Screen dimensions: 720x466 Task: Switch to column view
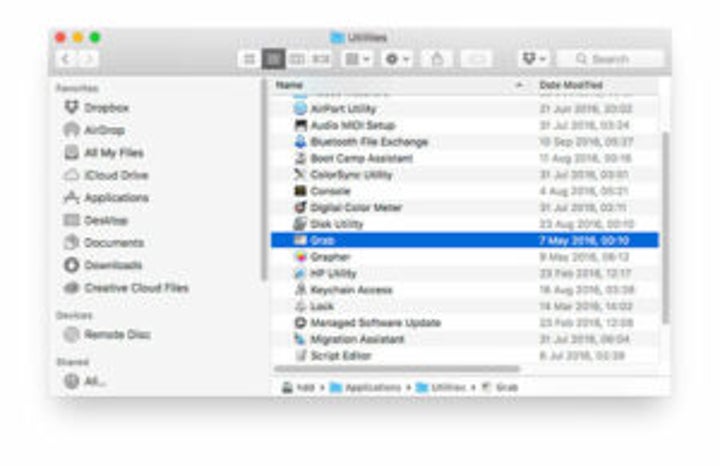pyautogui.click(x=297, y=59)
